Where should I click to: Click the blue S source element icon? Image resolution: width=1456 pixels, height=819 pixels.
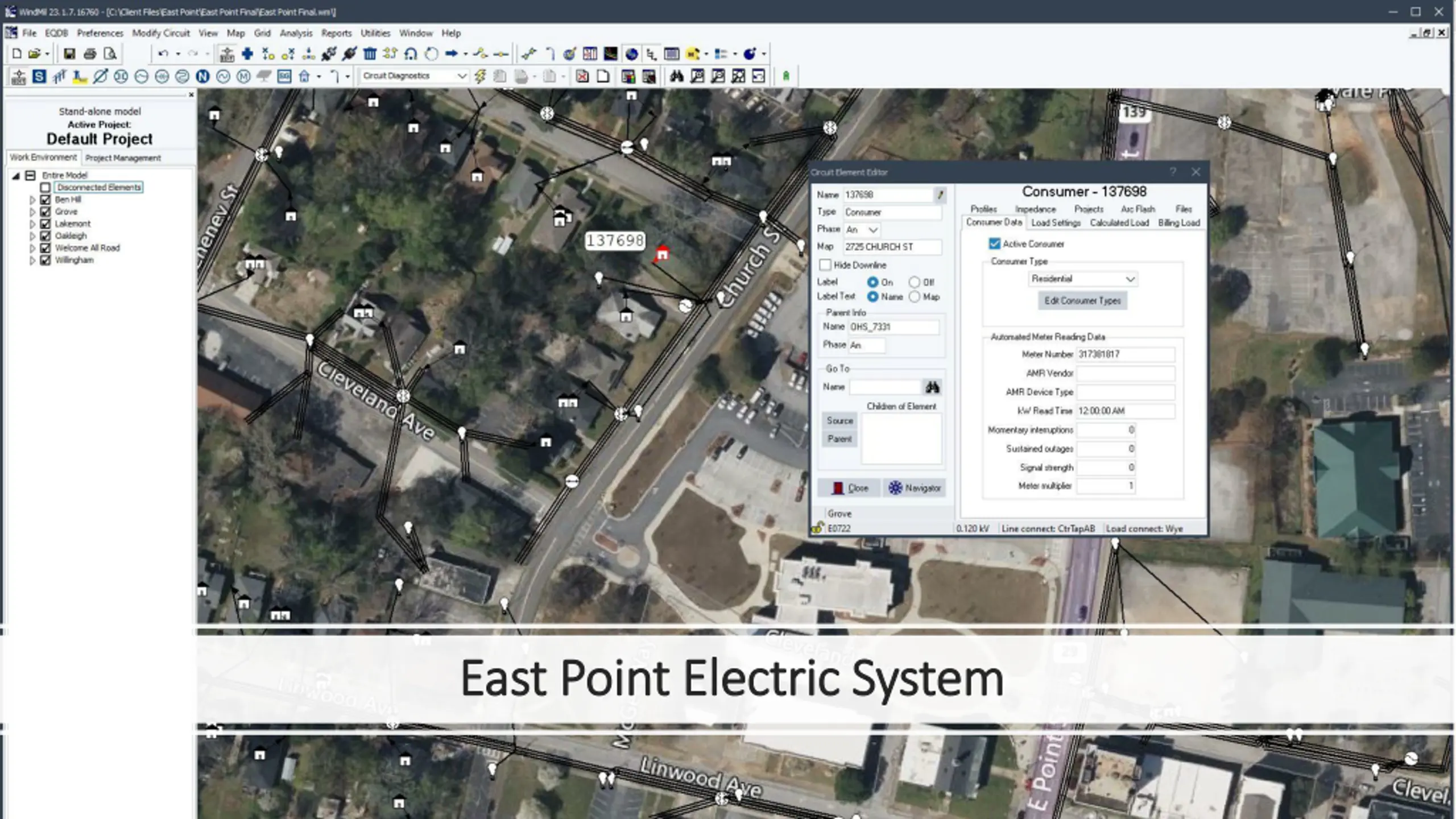click(x=39, y=76)
